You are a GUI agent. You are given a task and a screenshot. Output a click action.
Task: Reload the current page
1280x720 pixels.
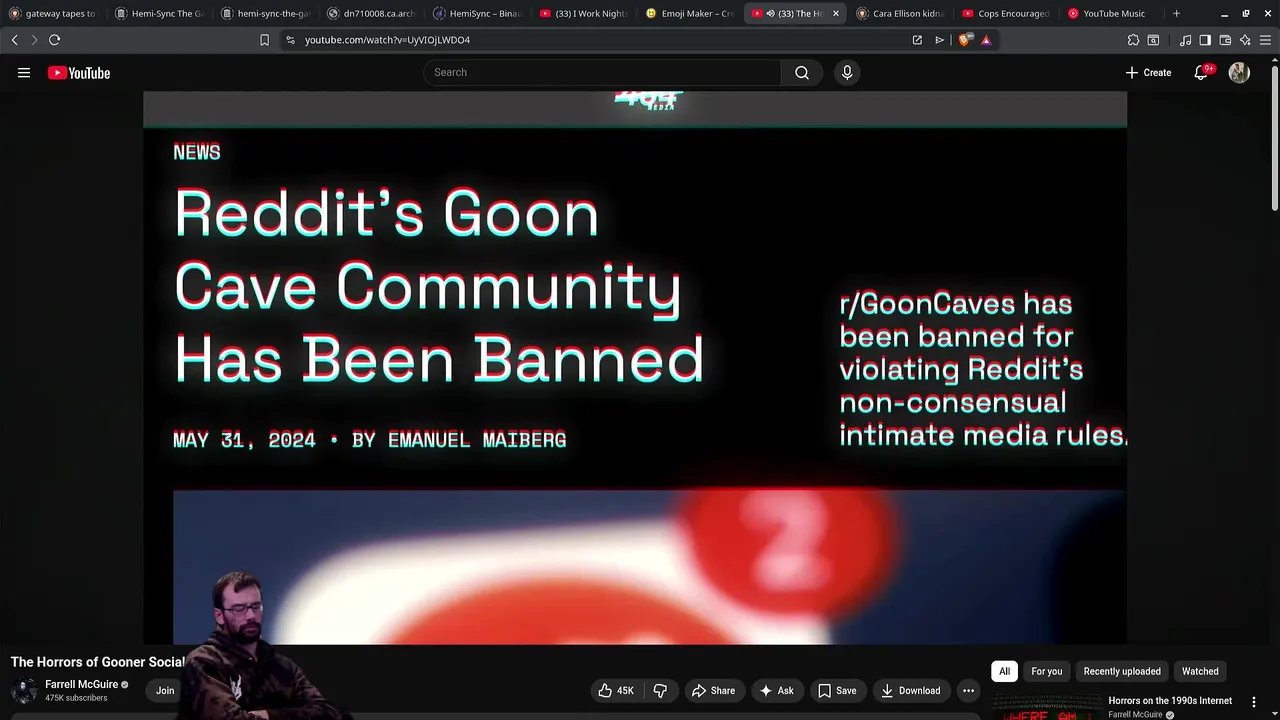[55, 40]
